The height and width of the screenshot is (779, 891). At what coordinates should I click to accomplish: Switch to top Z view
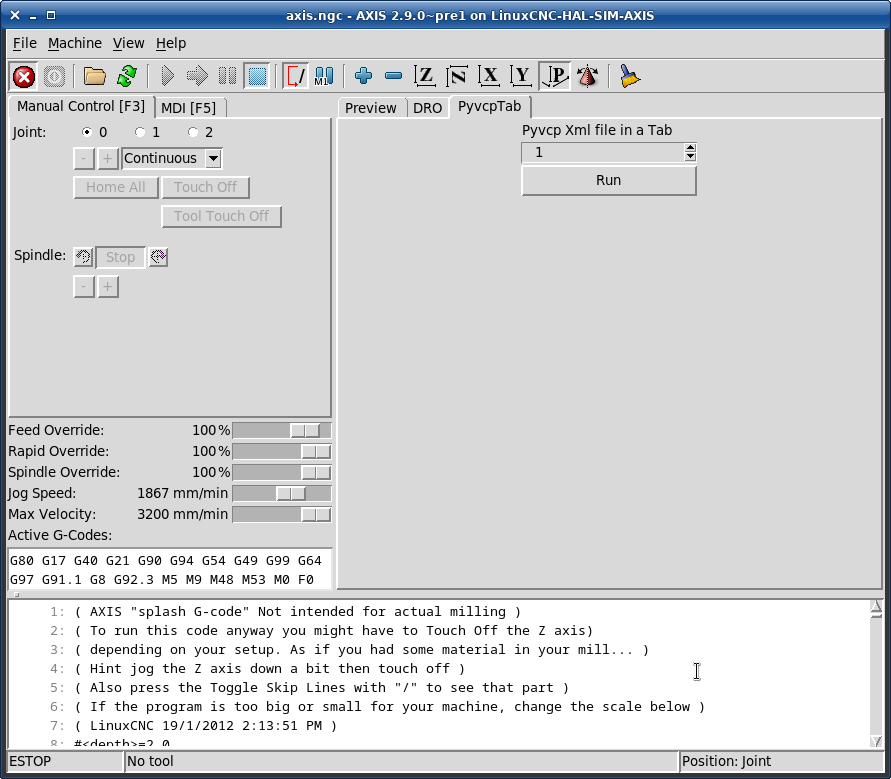tap(424, 76)
